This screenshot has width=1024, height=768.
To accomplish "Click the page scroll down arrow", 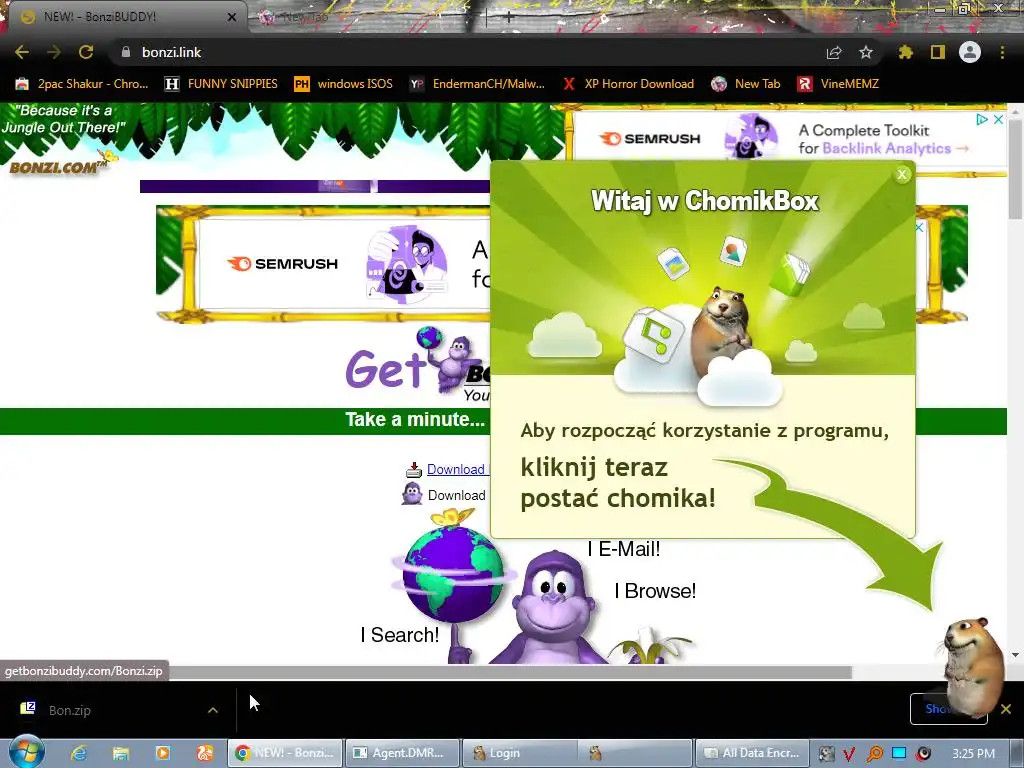I will click(1015, 654).
